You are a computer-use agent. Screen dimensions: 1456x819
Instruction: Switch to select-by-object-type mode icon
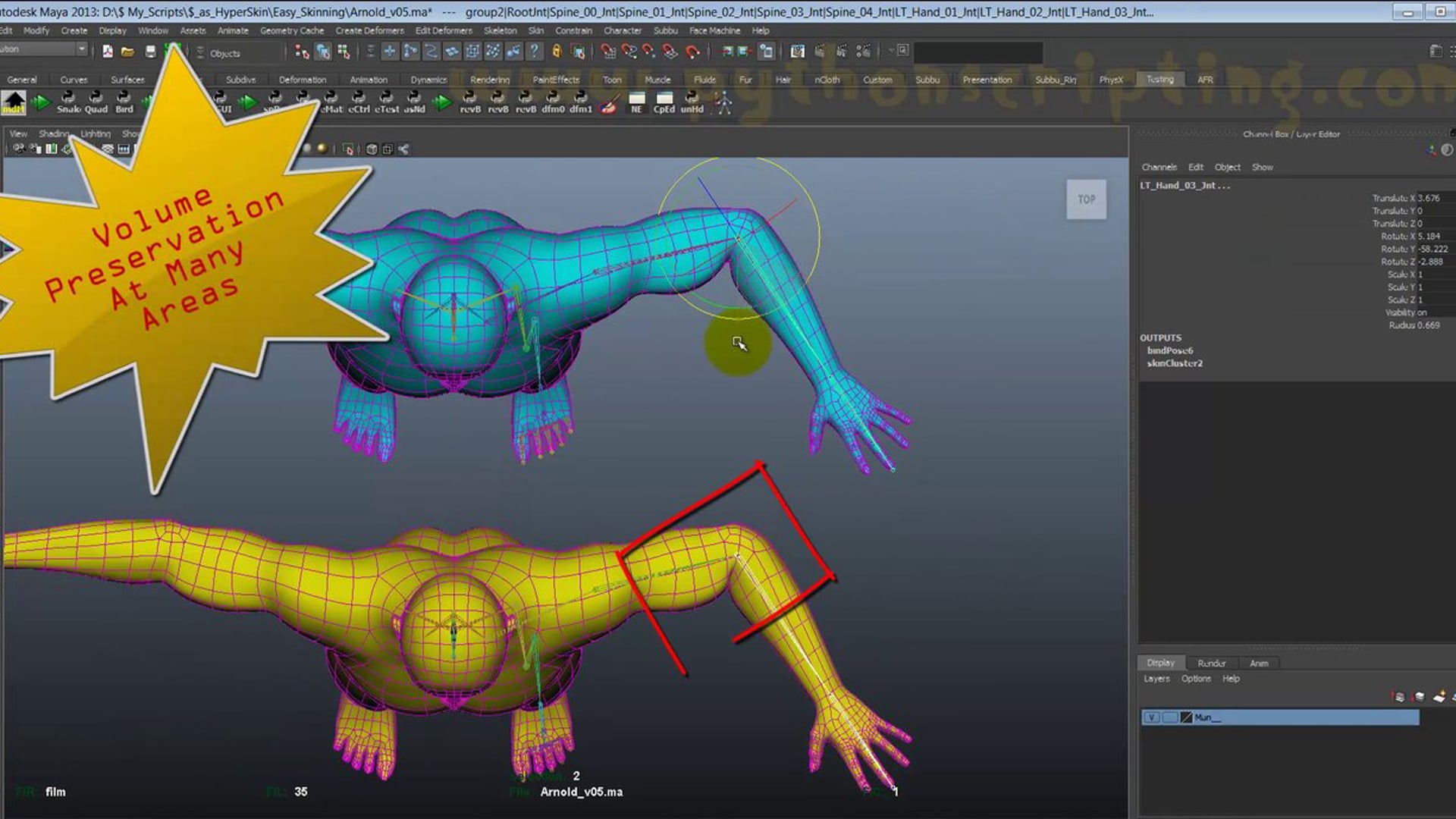point(323,52)
